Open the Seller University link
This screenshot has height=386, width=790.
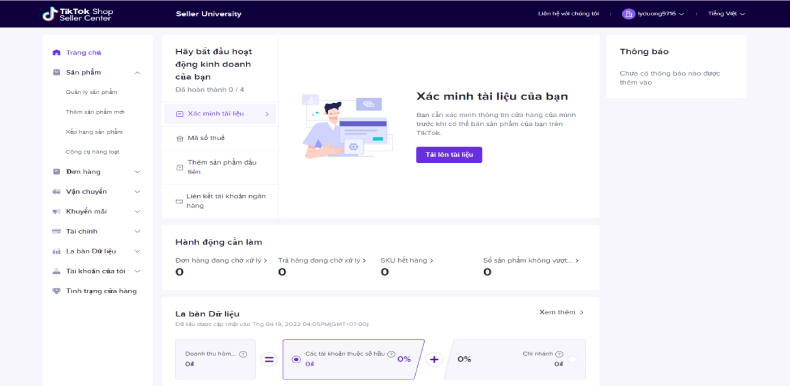[209, 14]
